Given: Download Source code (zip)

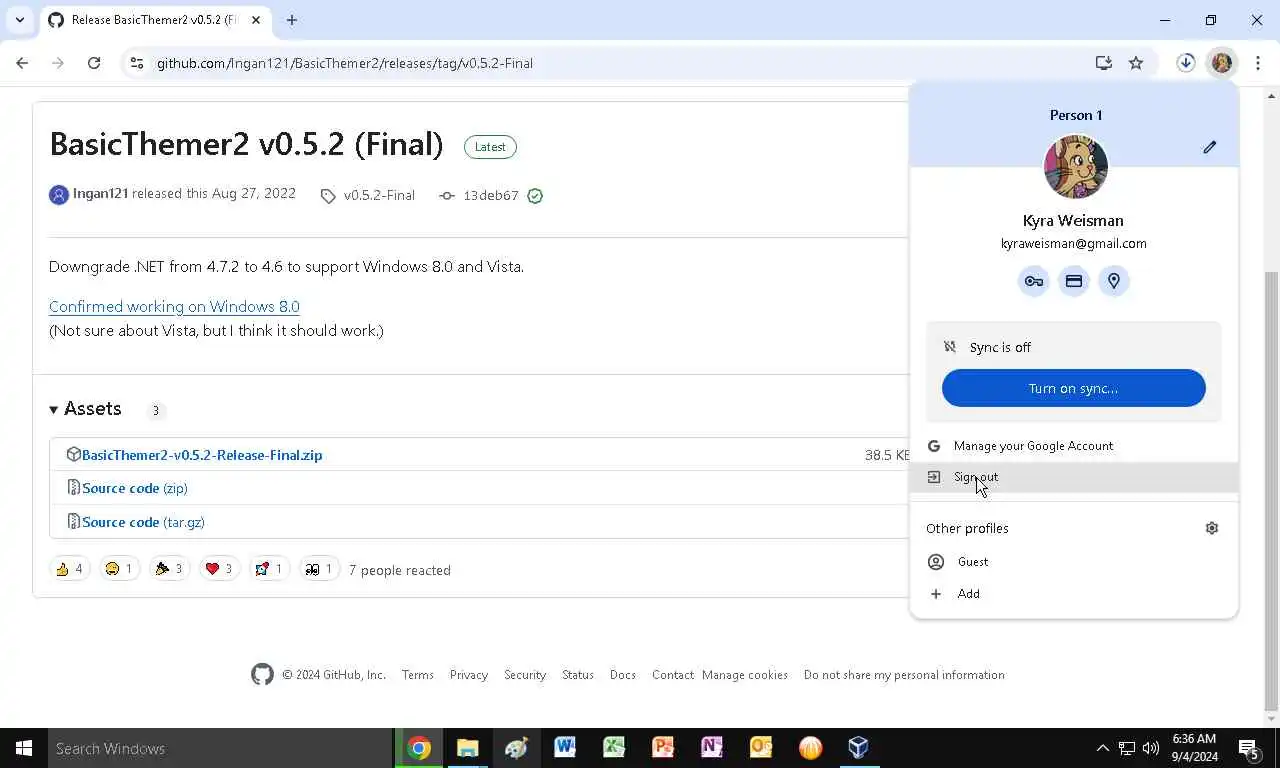Looking at the screenshot, I should point(135,488).
